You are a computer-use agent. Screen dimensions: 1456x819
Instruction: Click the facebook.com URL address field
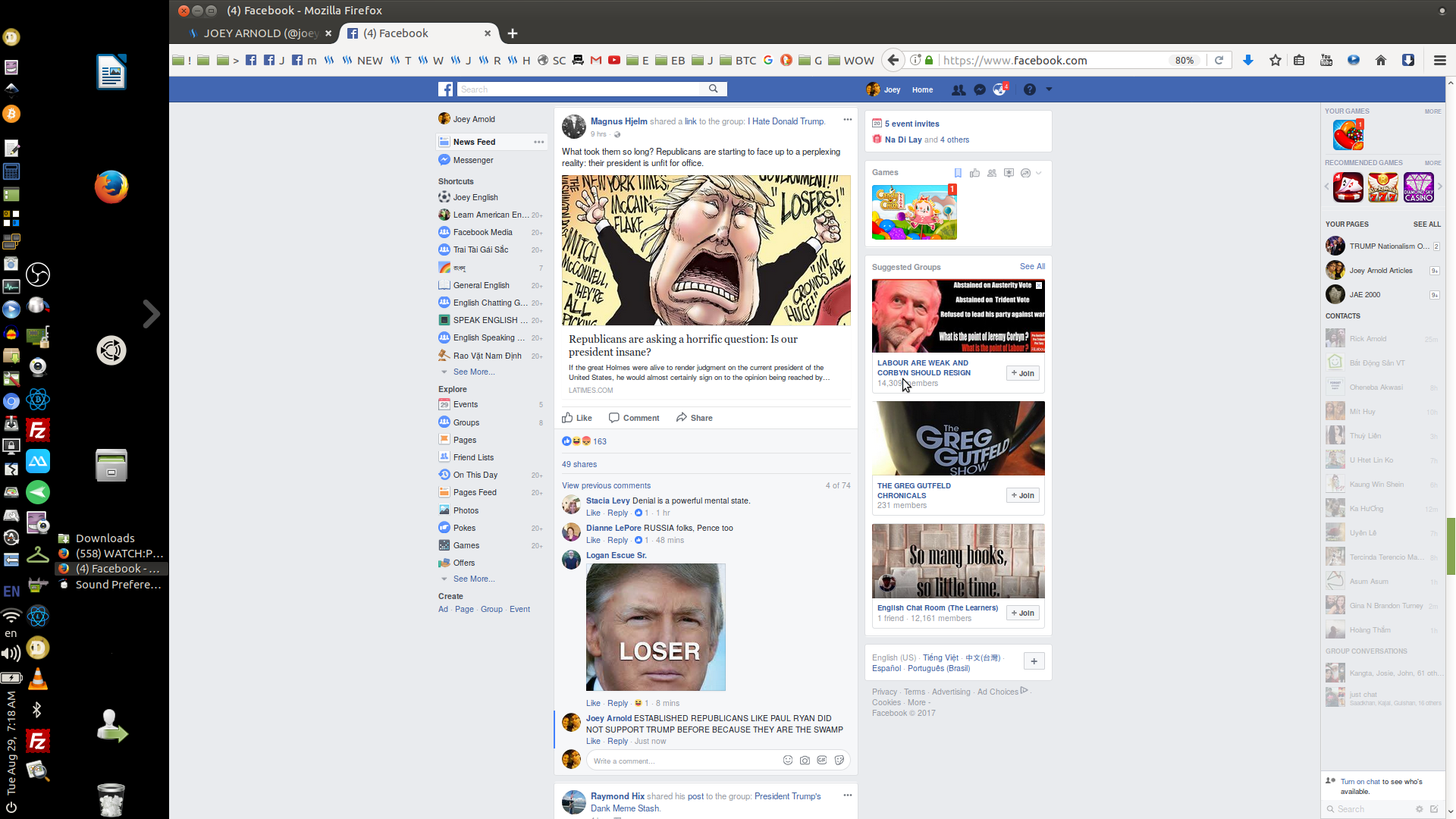(1054, 60)
